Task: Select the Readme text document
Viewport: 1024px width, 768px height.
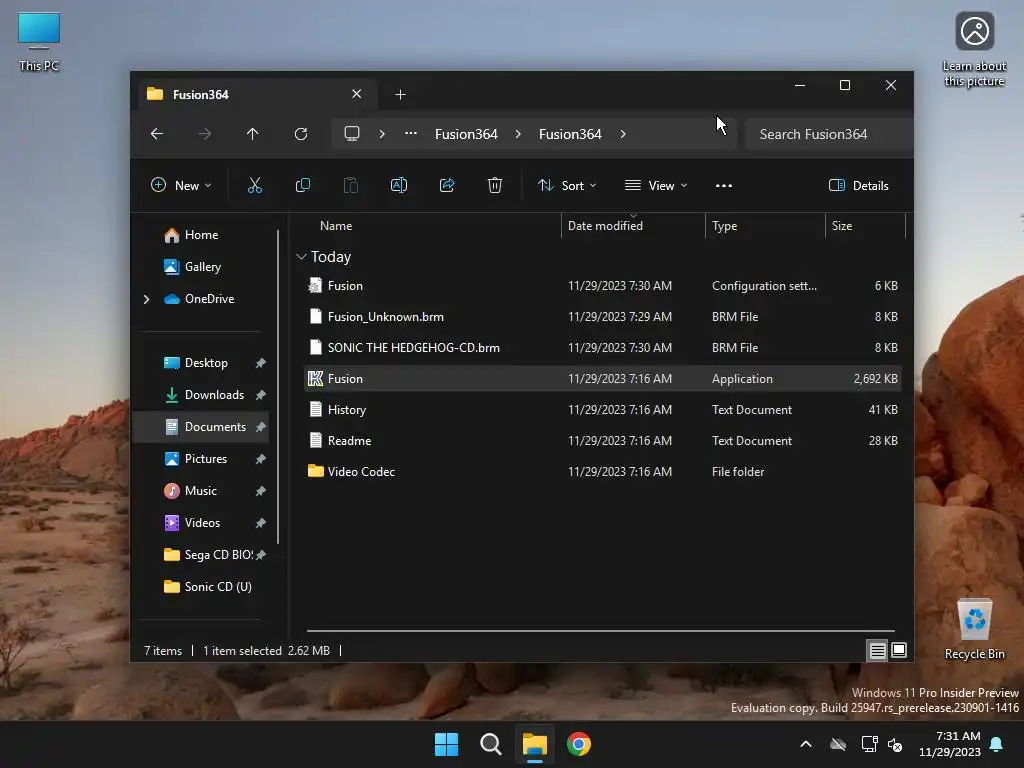Action: 603,441
